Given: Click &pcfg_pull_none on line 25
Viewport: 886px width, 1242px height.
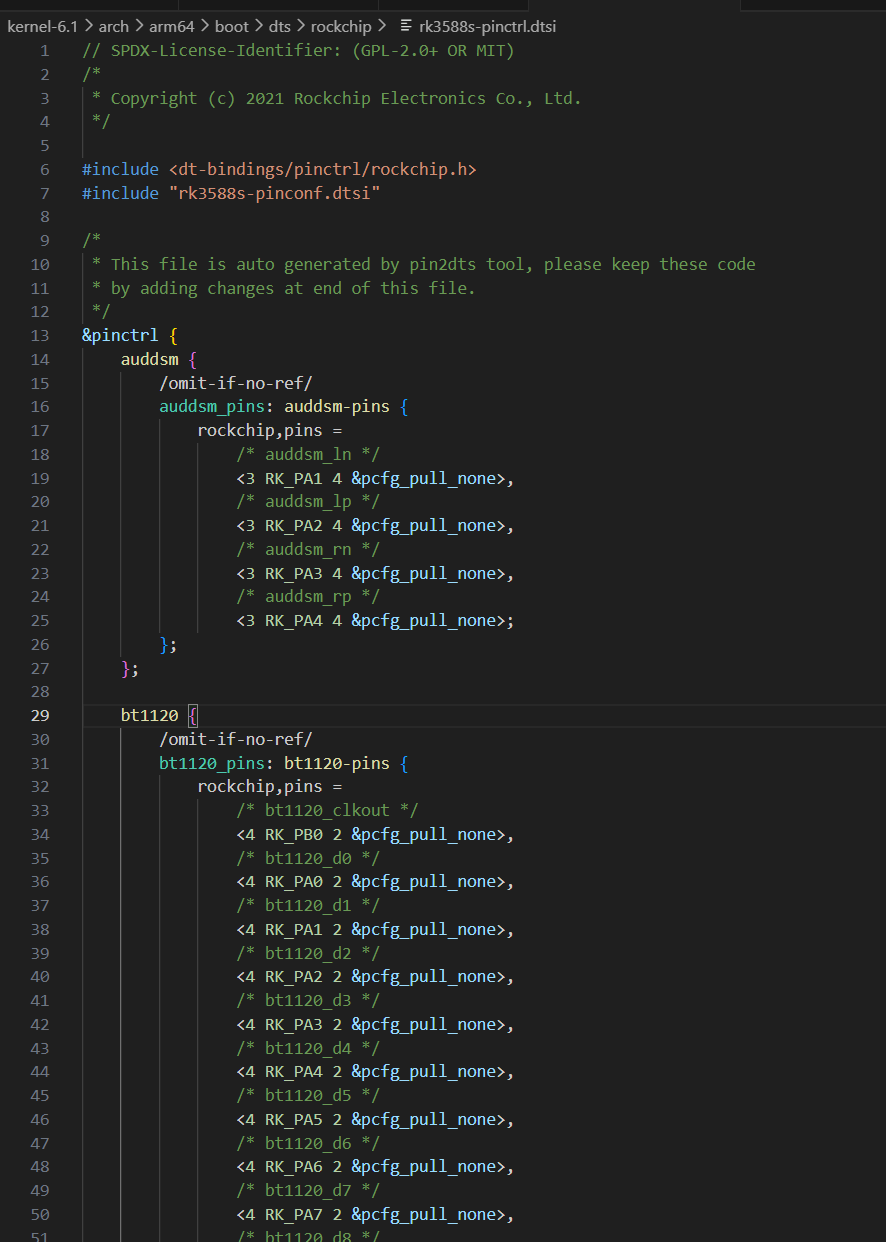Looking at the screenshot, I should (424, 620).
